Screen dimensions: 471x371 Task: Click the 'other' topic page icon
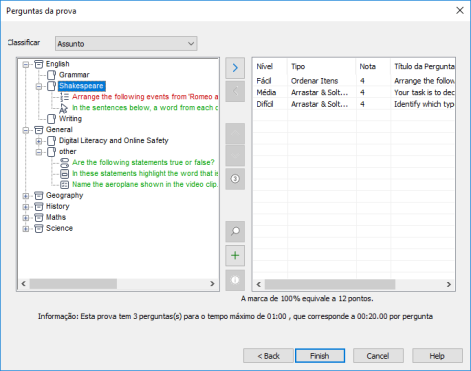tap(51, 152)
